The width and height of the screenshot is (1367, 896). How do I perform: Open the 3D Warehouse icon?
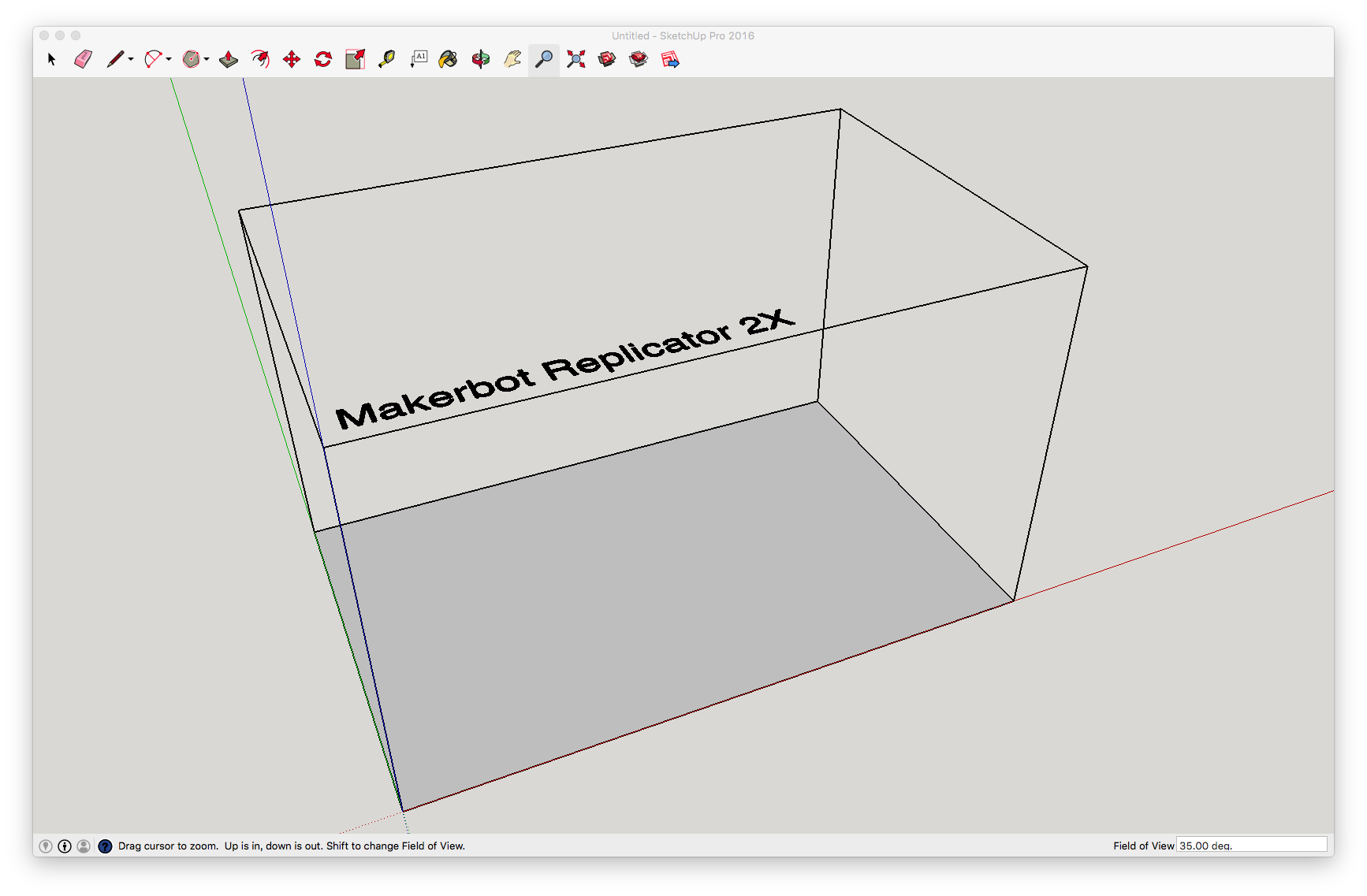607,59
